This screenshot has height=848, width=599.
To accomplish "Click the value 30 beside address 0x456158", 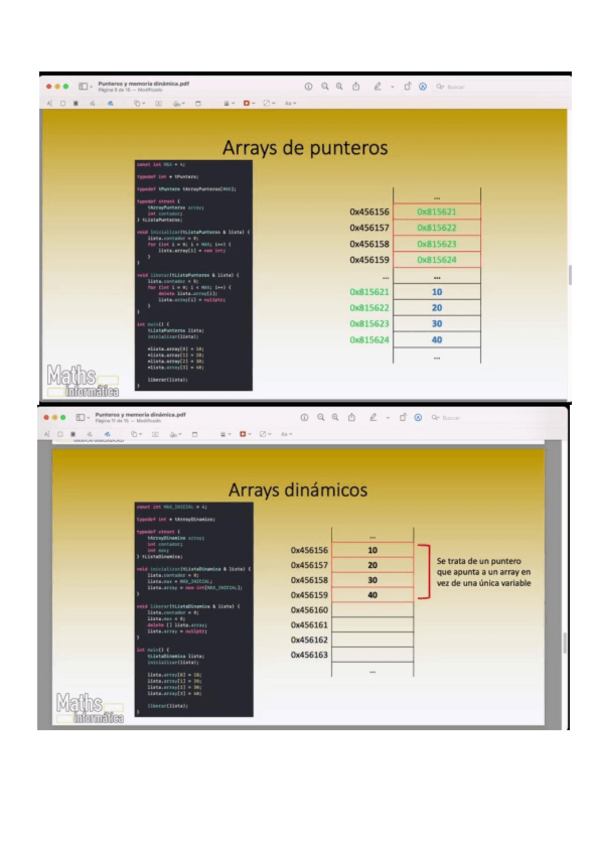I will click(372, 580).
